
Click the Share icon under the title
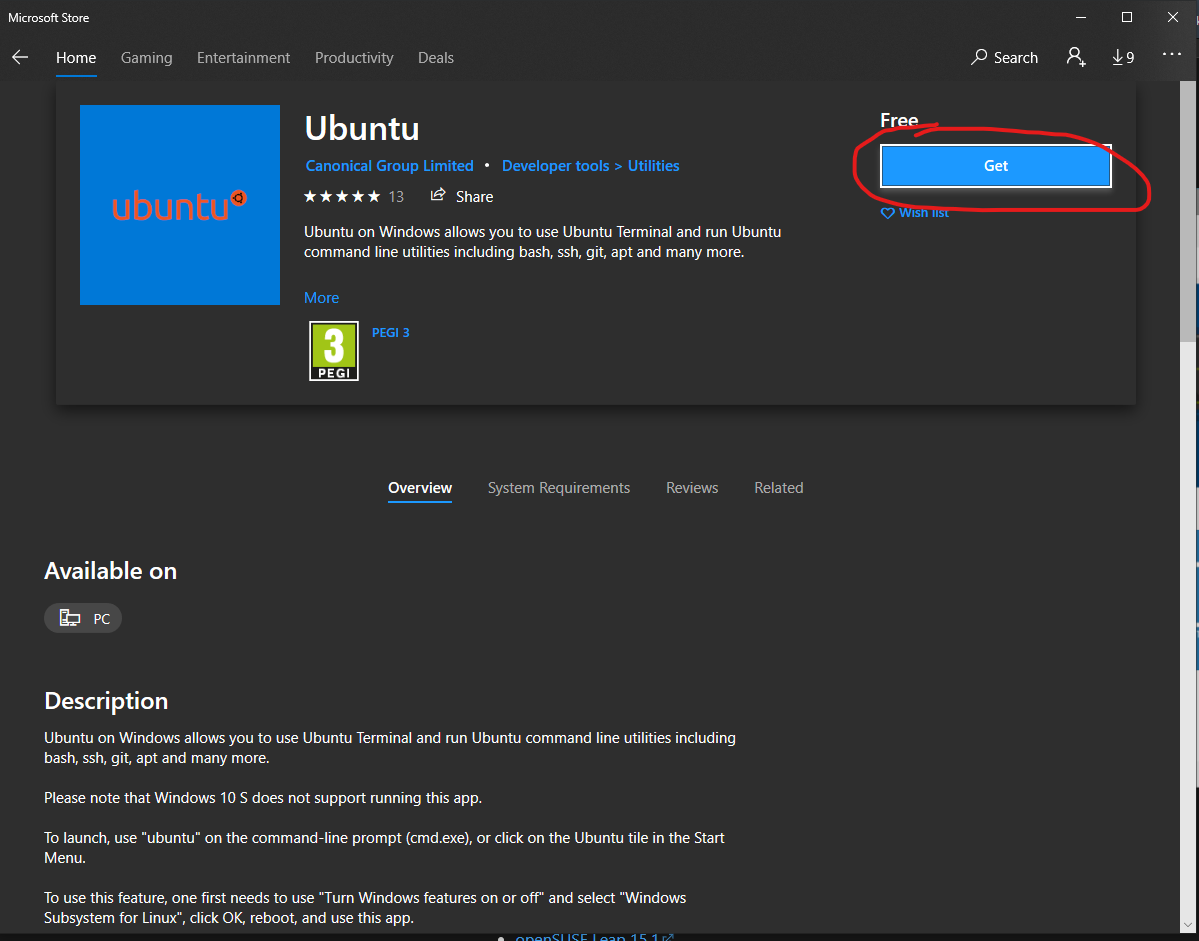click(x=438, y=196)
